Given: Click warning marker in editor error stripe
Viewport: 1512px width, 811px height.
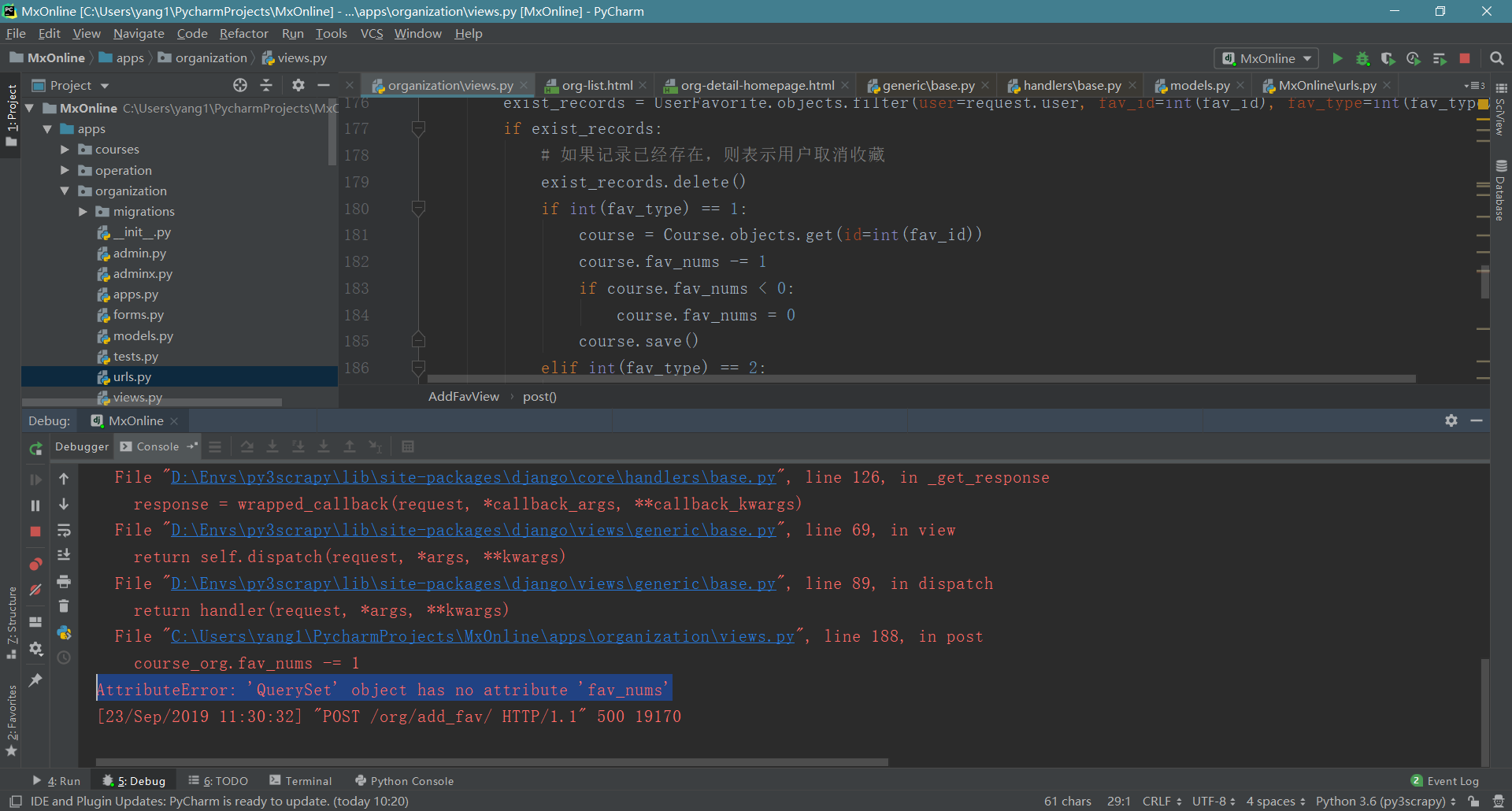Looking at the screenshot, I should pos(1484,105).
